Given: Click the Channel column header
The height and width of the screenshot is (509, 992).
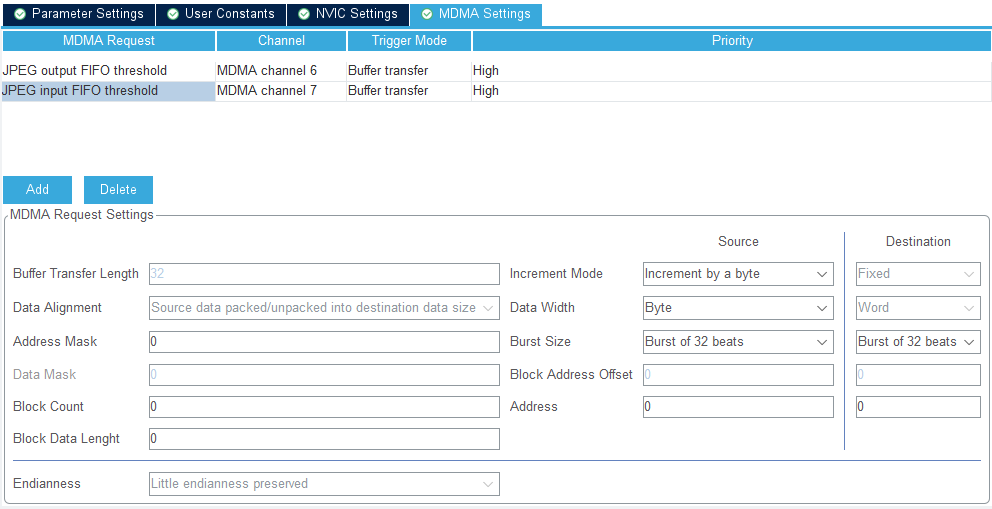Looking at the screenshot, I should coord(282,41).
